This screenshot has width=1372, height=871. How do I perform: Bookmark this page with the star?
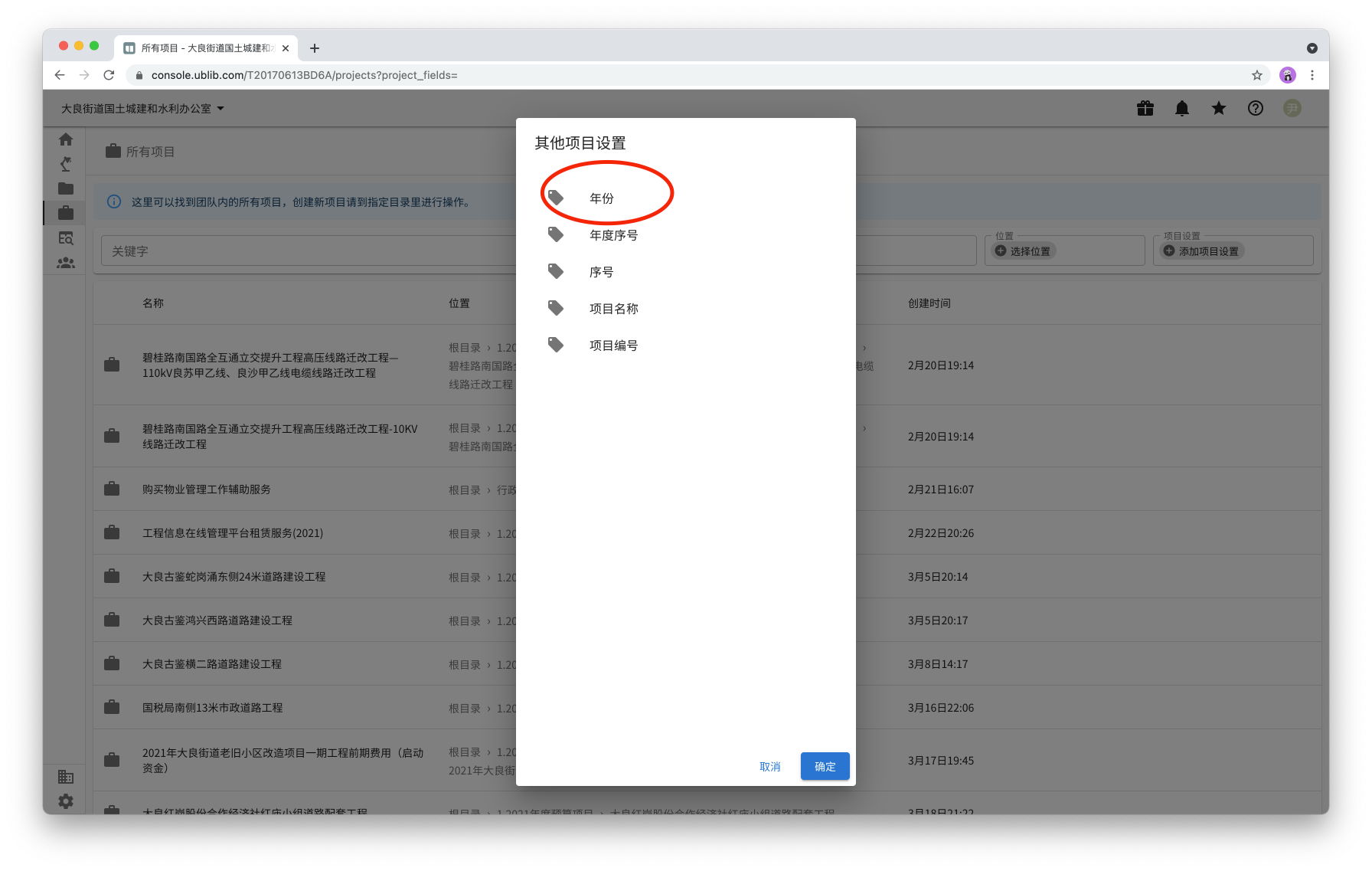coord(1256,75)
